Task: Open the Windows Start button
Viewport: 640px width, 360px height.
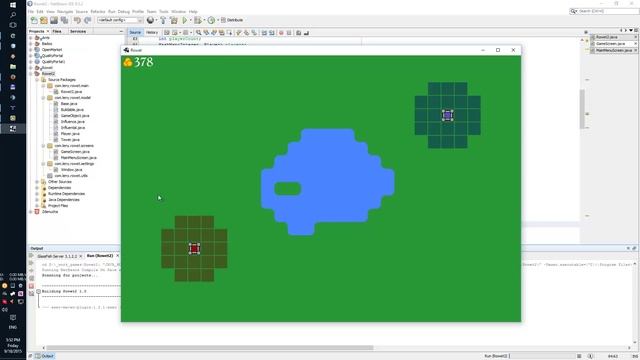Action: tap(13, 5)
